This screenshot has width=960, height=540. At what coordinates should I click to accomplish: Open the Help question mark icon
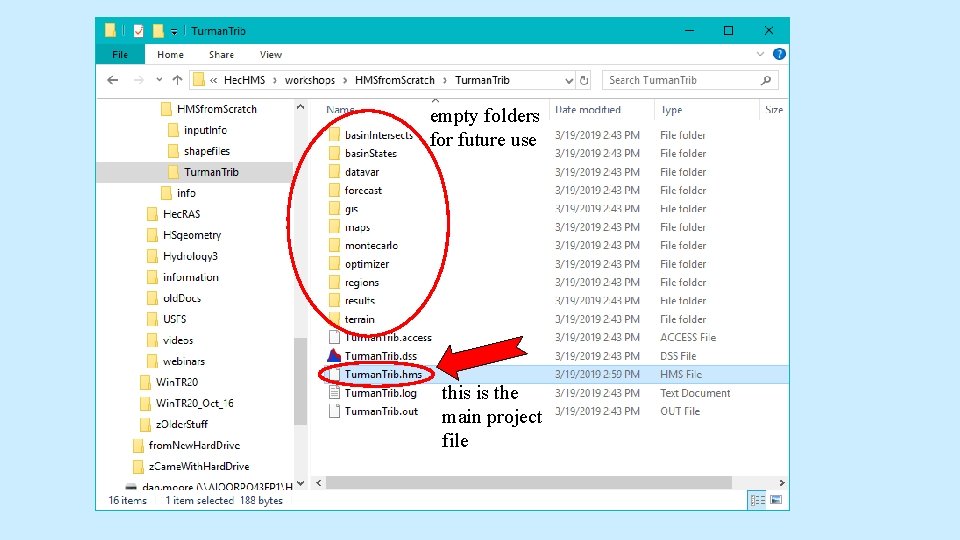click(x=779, y=54)
